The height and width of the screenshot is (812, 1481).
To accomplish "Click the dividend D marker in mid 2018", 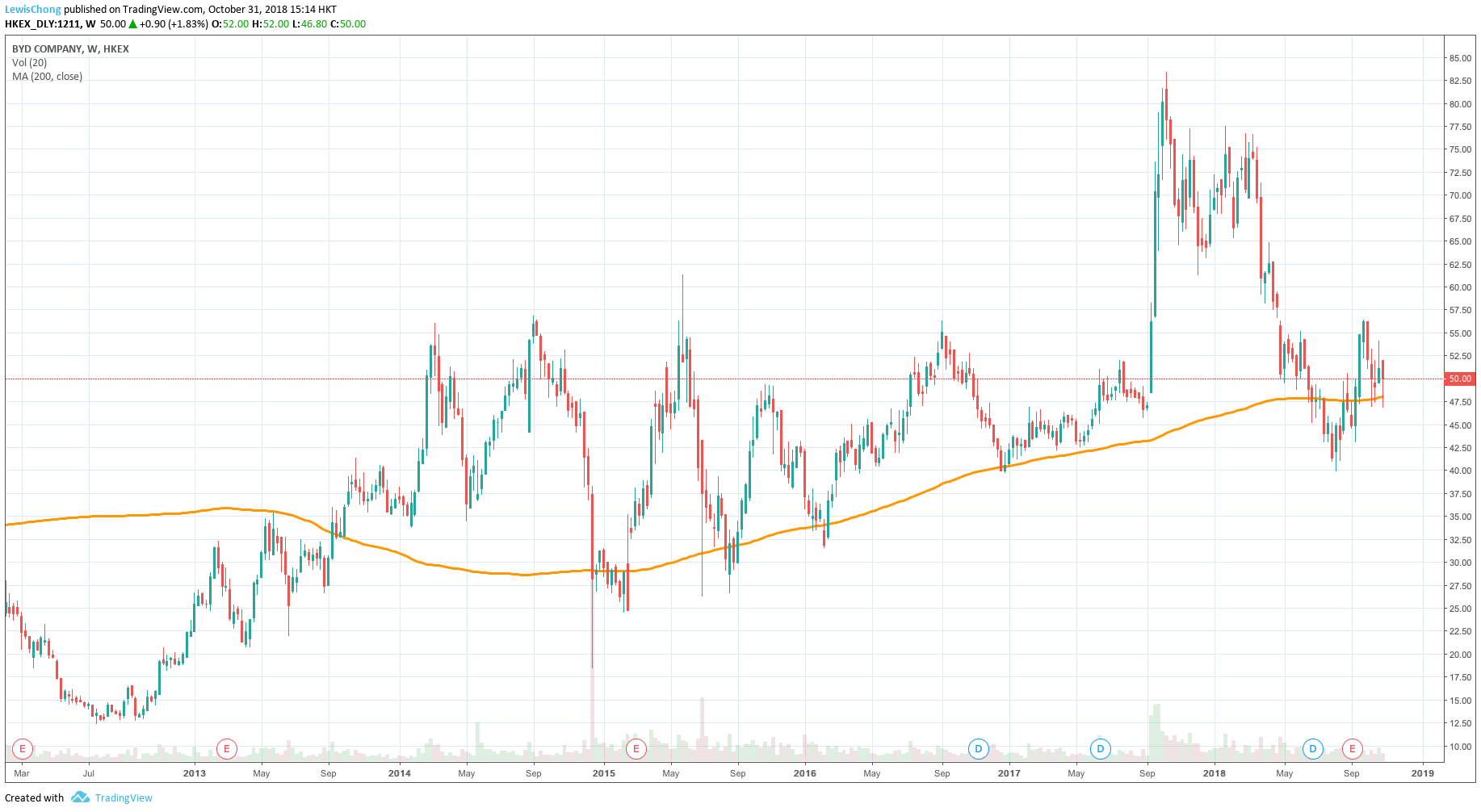I will [1313, 749].
